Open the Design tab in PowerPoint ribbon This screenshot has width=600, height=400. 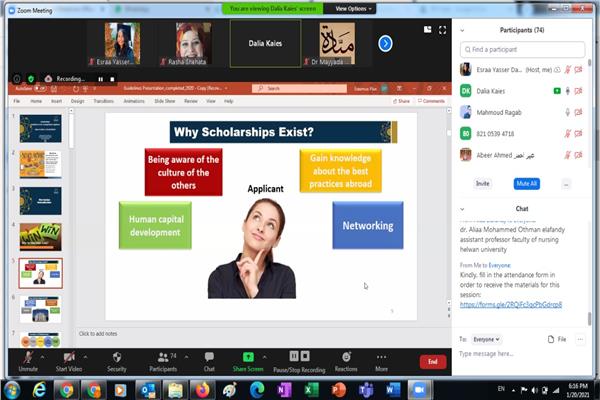[78, 101]
